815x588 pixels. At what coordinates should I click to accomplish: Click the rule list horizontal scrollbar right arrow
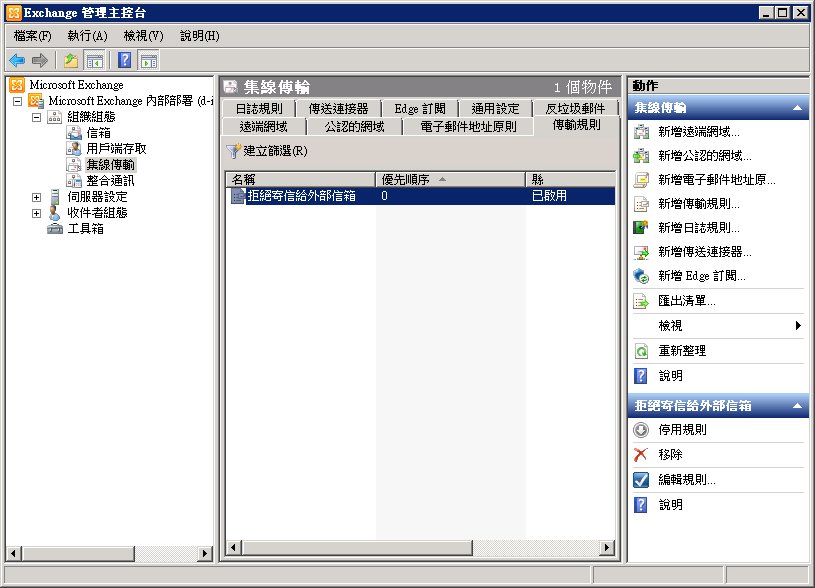pyautogui.click(x=607, y=547)
